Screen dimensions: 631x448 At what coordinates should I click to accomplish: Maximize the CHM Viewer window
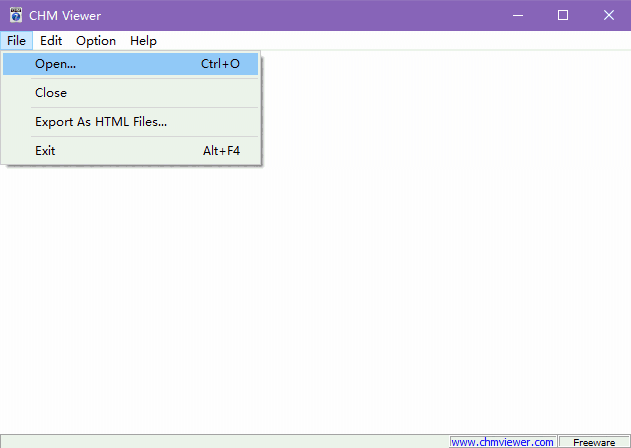pos(563,15)
